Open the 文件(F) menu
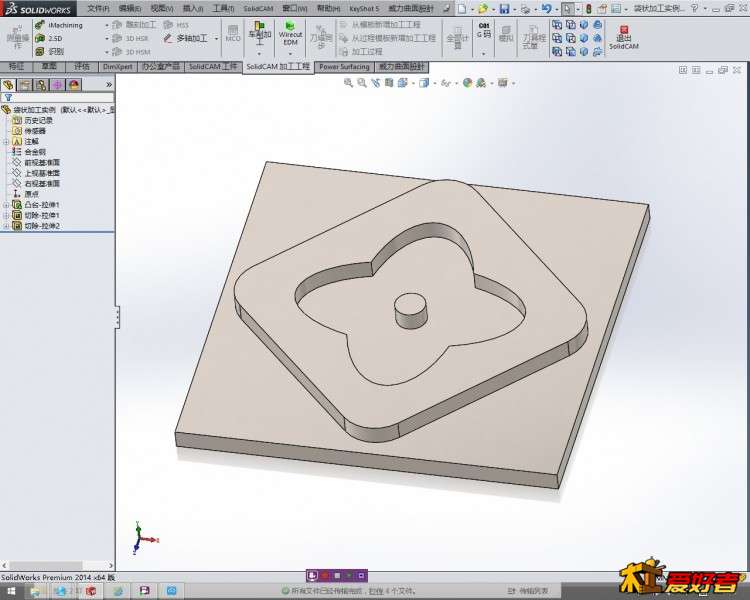The height and width of the screenshot is (600, 750). 98,8
